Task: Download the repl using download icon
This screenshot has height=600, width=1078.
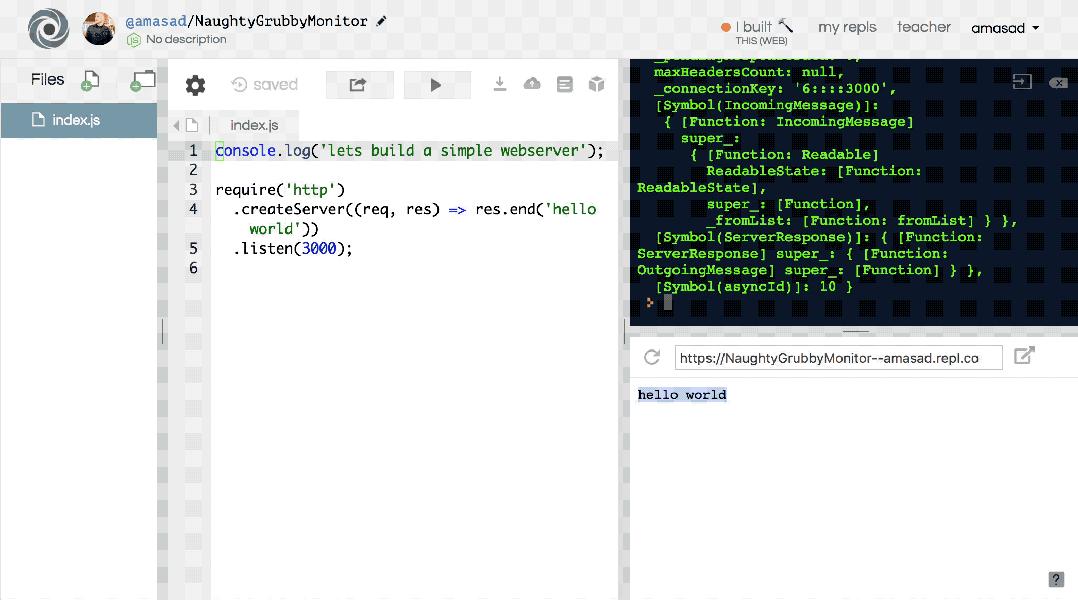Action: click(499, 84)
